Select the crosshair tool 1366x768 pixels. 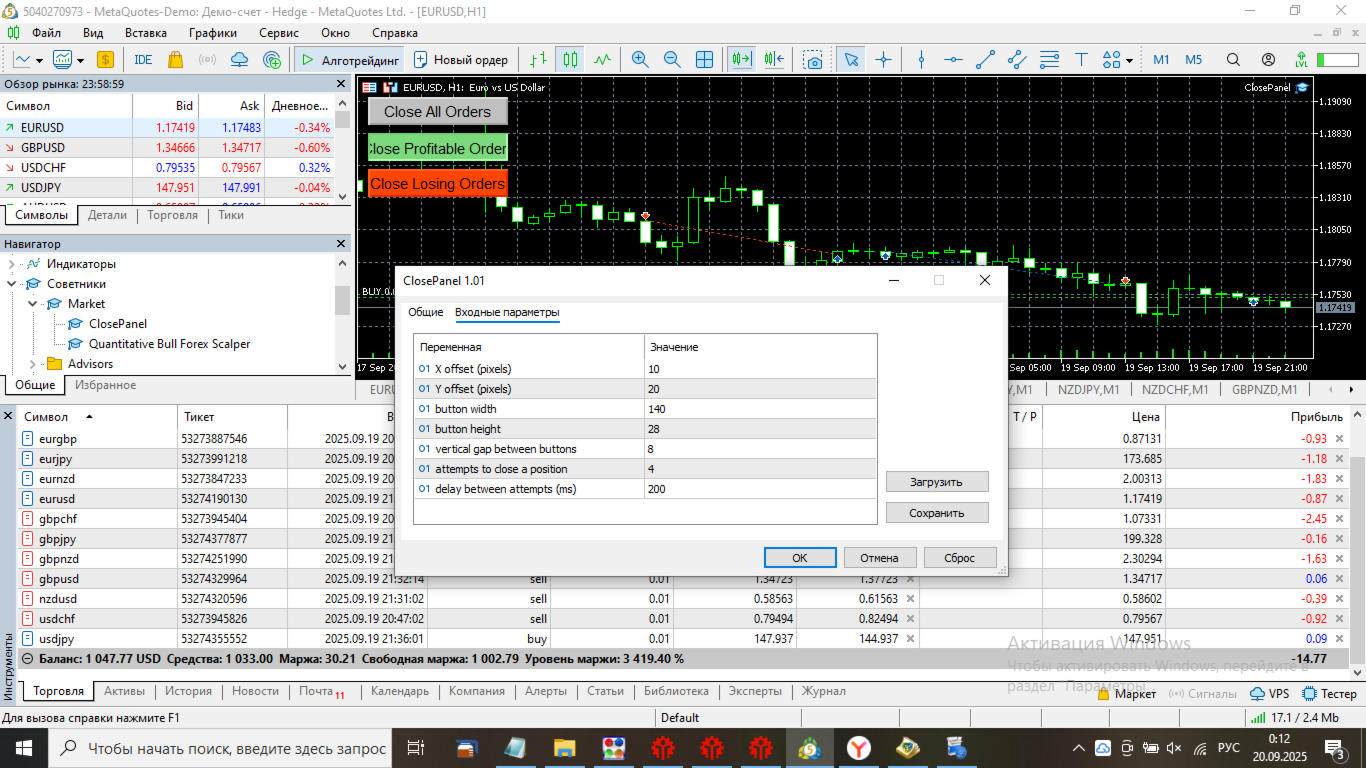883,60
